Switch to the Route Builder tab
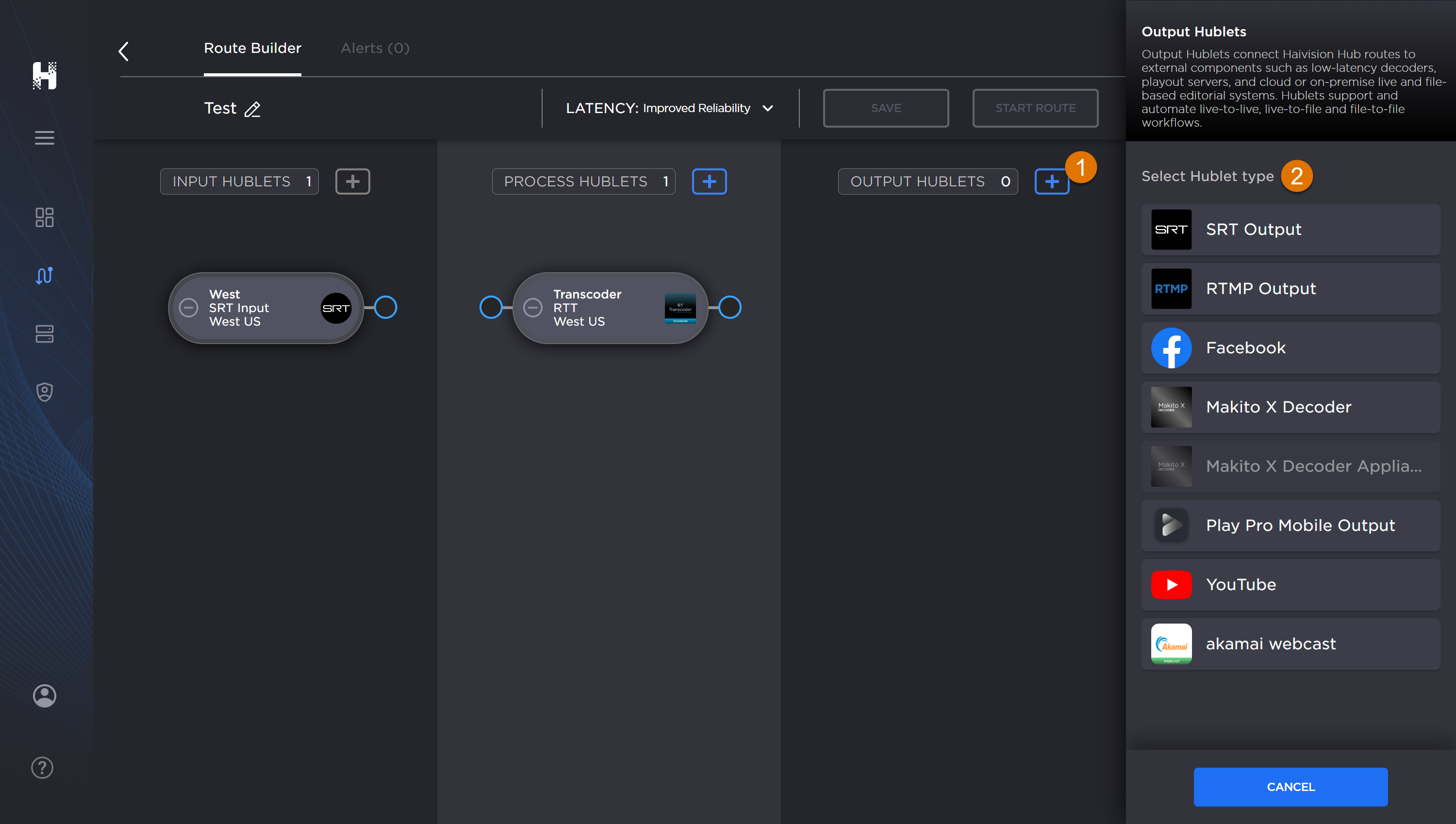 pos(252,48)
